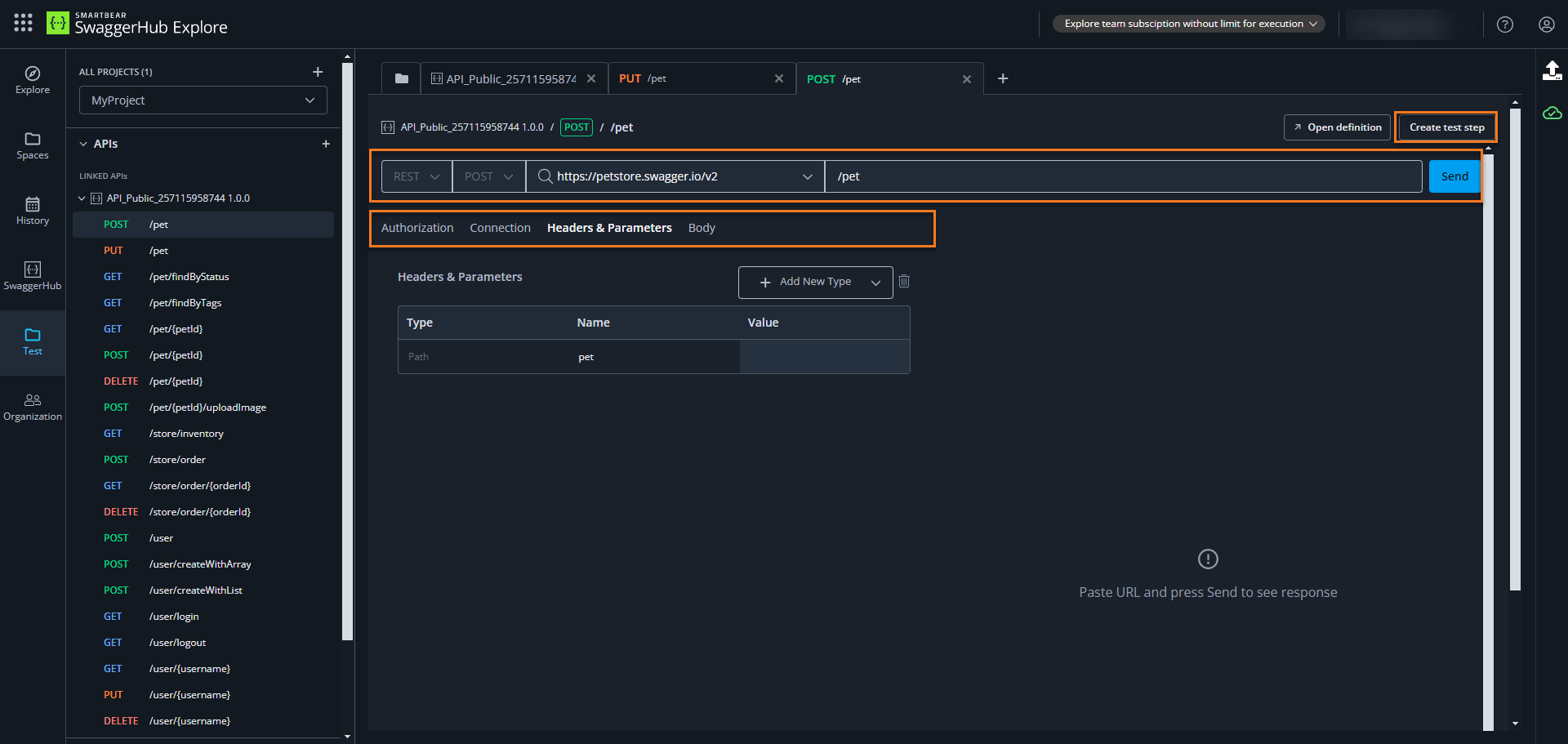The width and height of the screenshot is (1568, 744).
Task: Switch to the Body tab
Action: tap(702, 228)
